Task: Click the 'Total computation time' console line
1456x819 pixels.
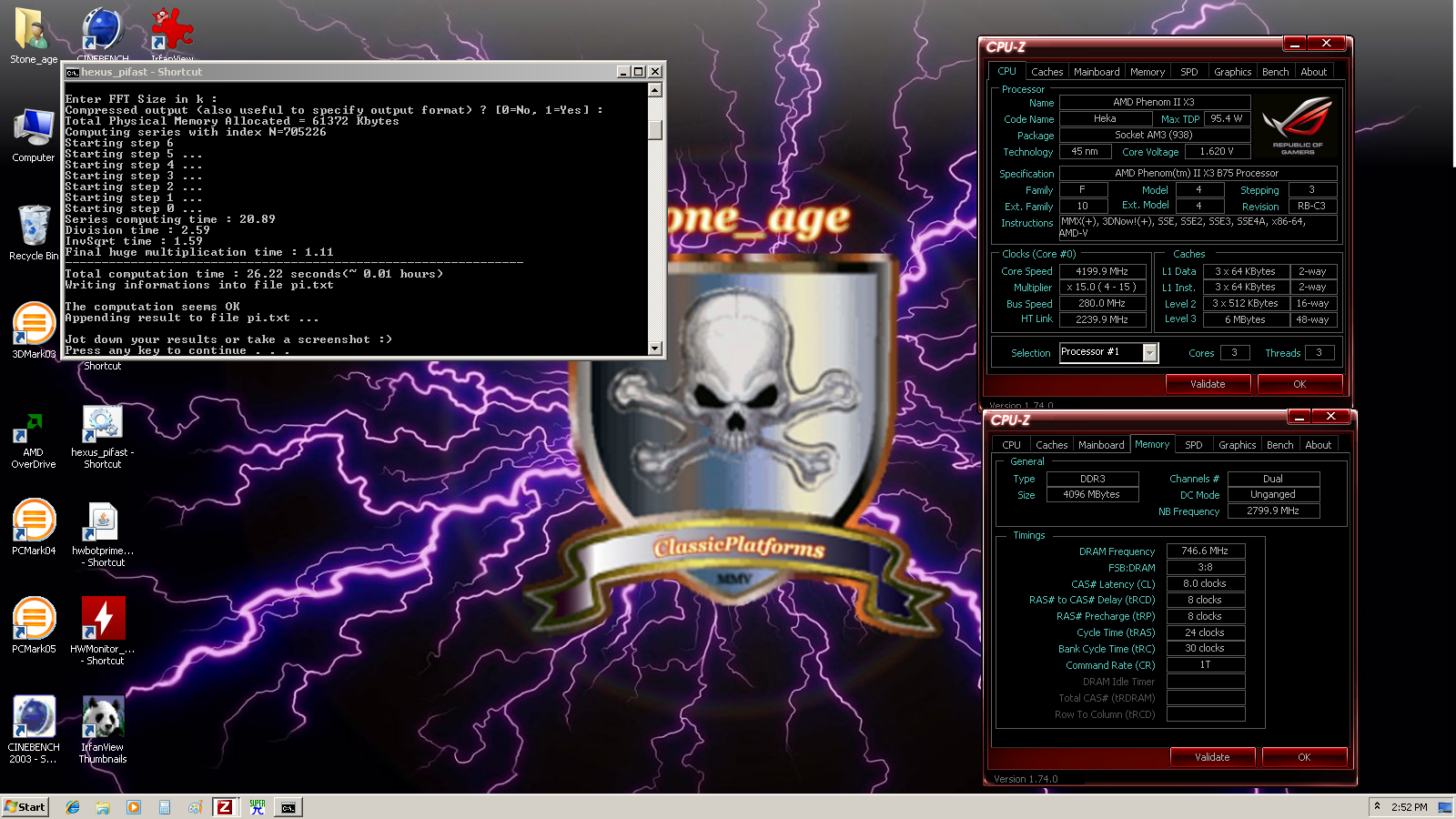Action: click(x=254, y=274)
